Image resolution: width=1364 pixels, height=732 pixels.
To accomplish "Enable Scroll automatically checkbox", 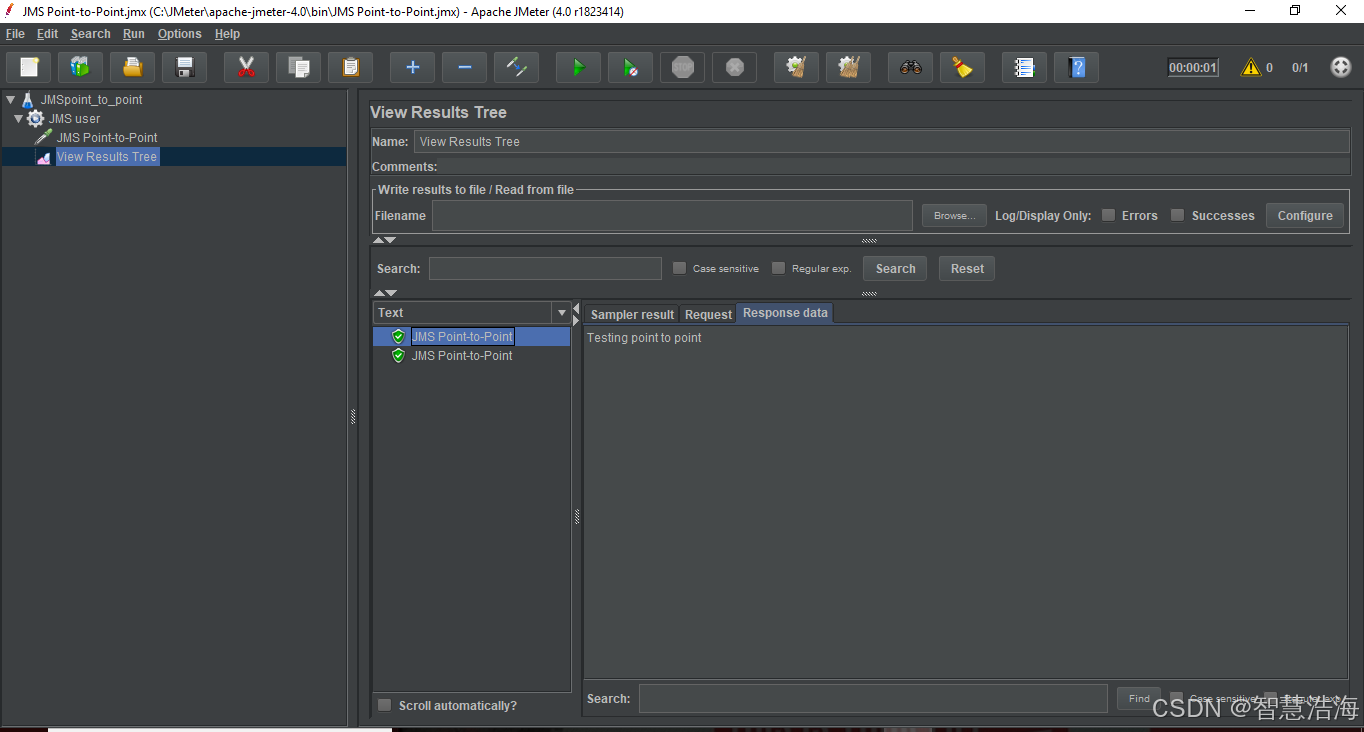I will click(x=384, y=705).
